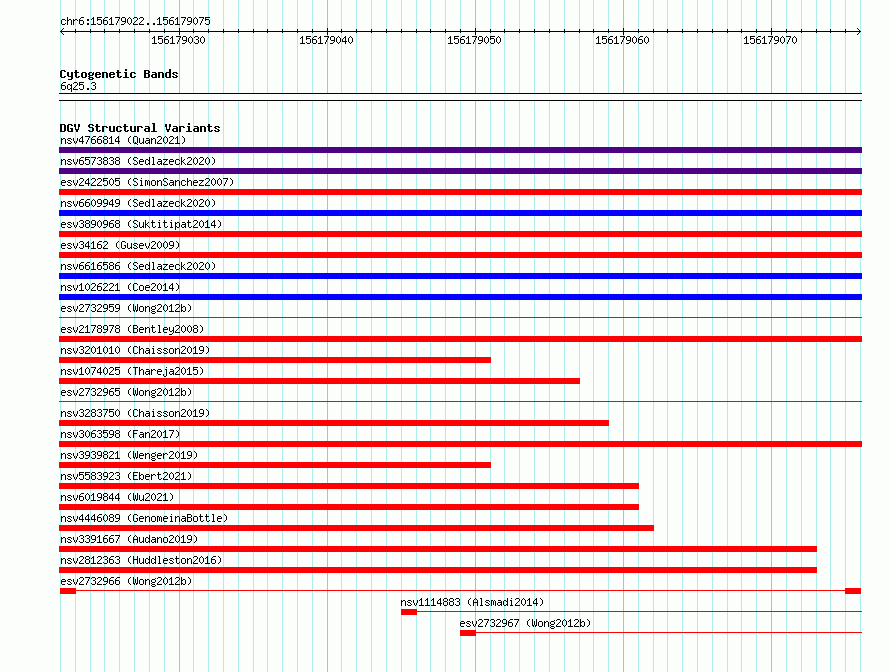Click the red bar under nsv3063598
This screenshot has height=672, width=890.
[x=460, y=444]
